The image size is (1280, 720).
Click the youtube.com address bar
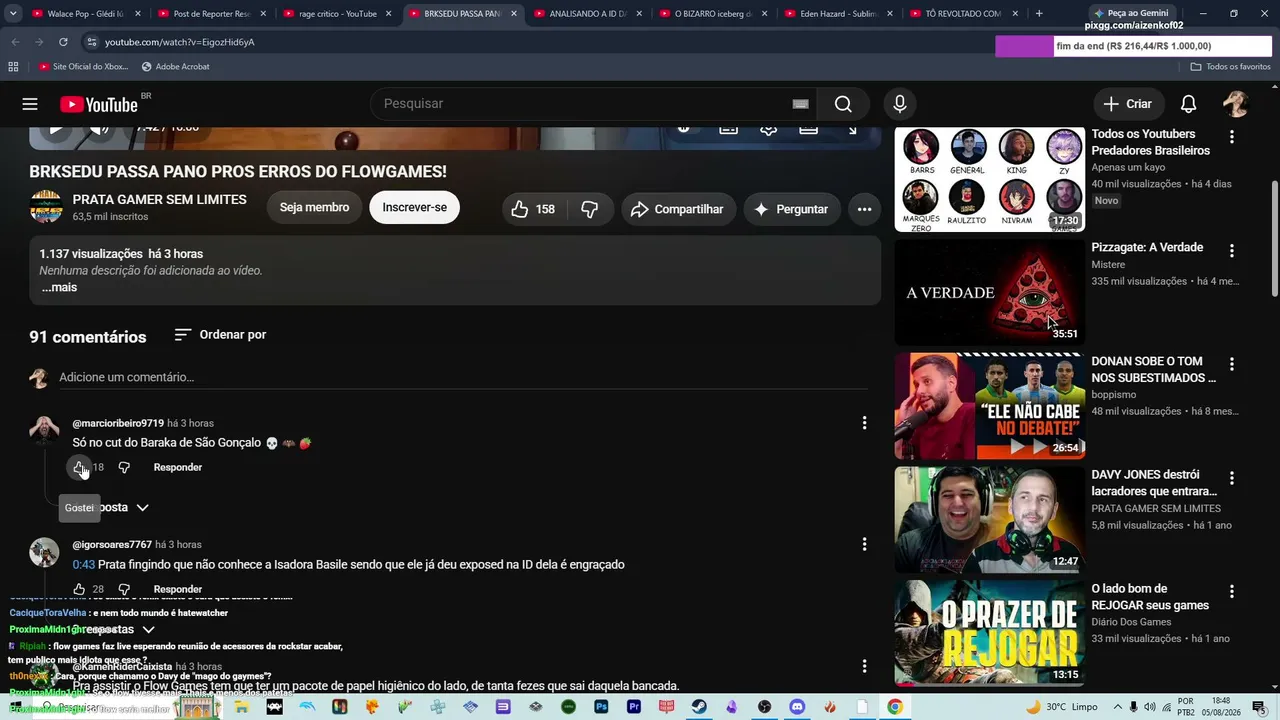540,42
